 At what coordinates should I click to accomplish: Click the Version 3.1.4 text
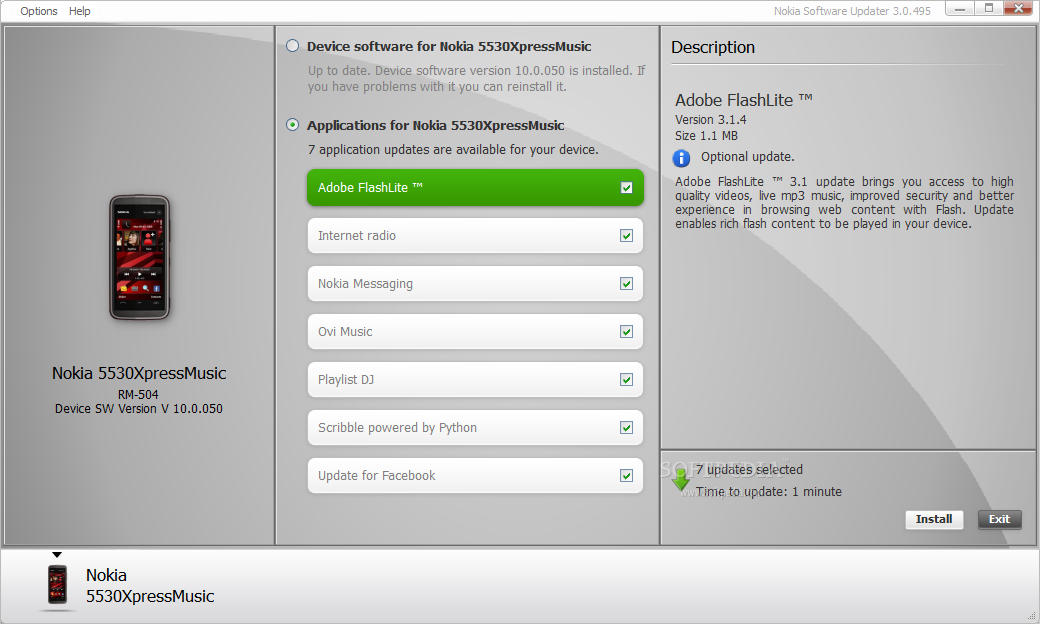tap(710, 119)
